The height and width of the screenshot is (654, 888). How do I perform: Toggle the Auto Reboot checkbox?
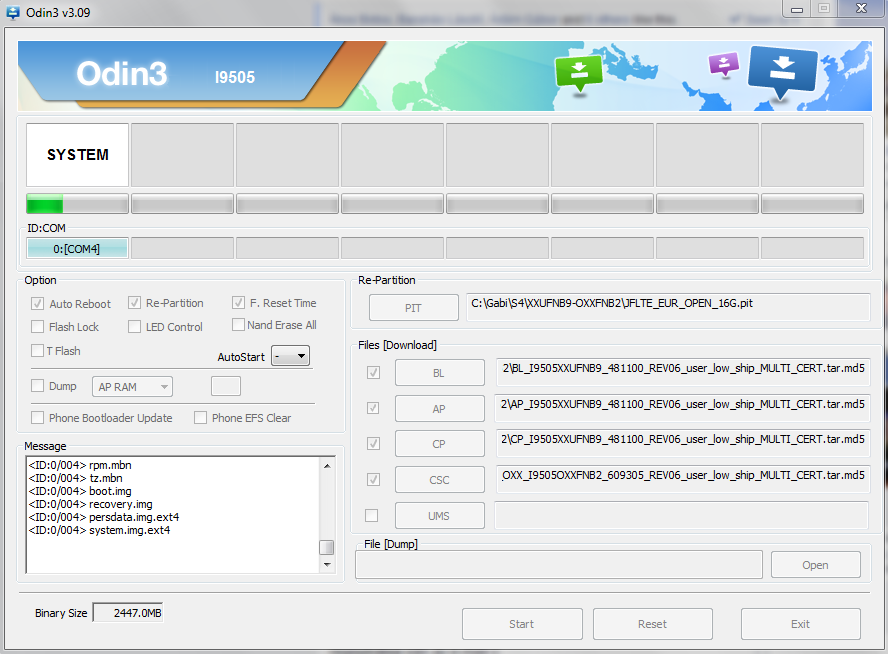click(x=37, y=304)
